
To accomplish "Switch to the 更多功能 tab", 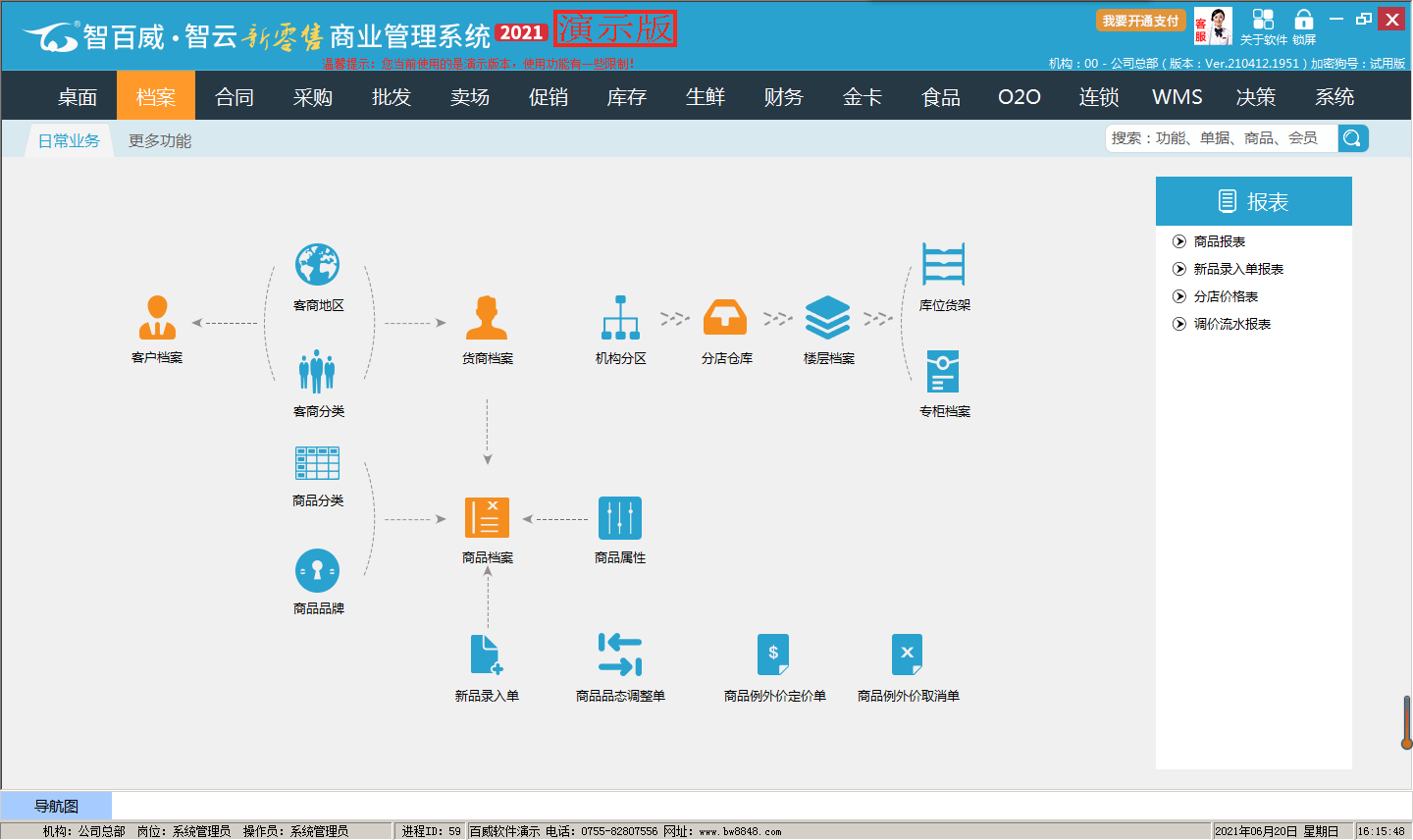I will [160, 141].
